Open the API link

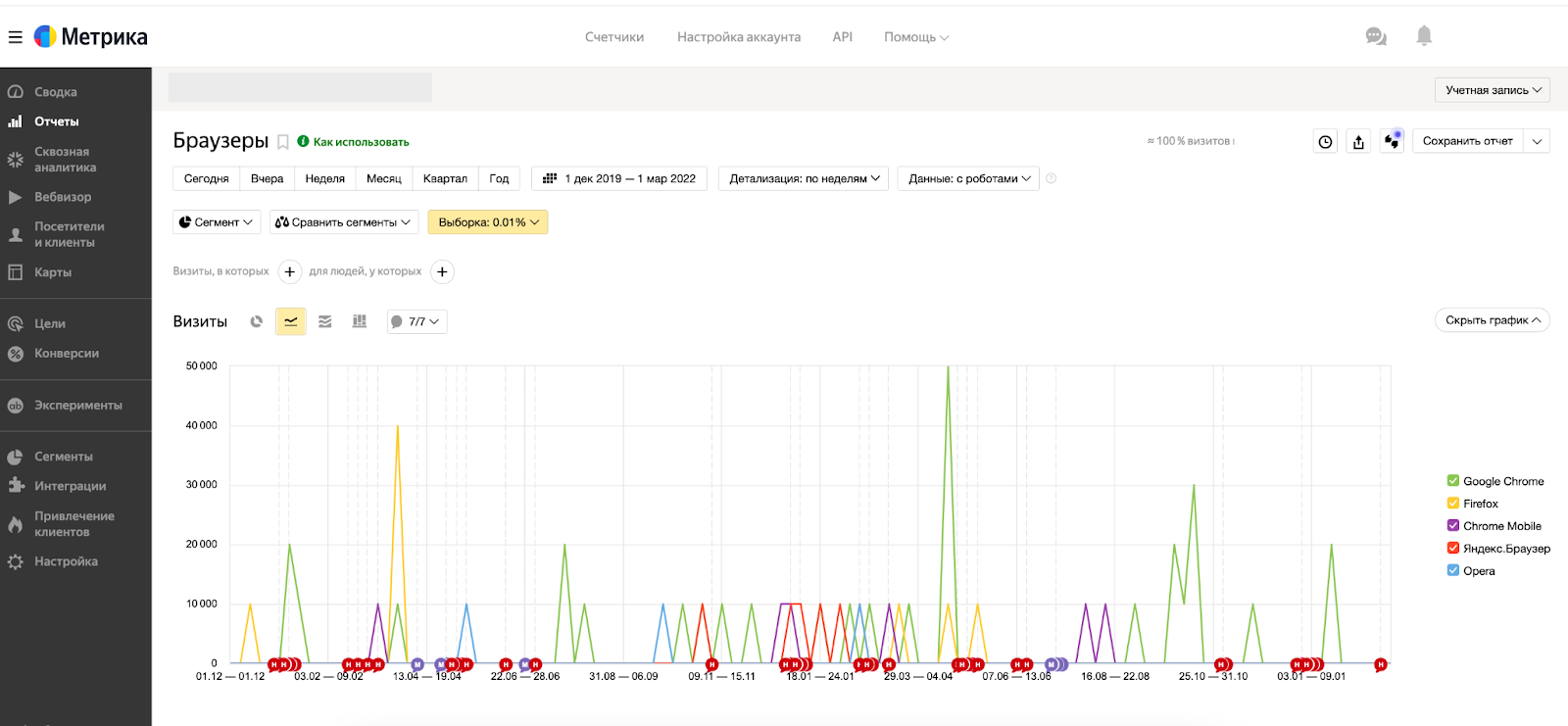(843, 37)
